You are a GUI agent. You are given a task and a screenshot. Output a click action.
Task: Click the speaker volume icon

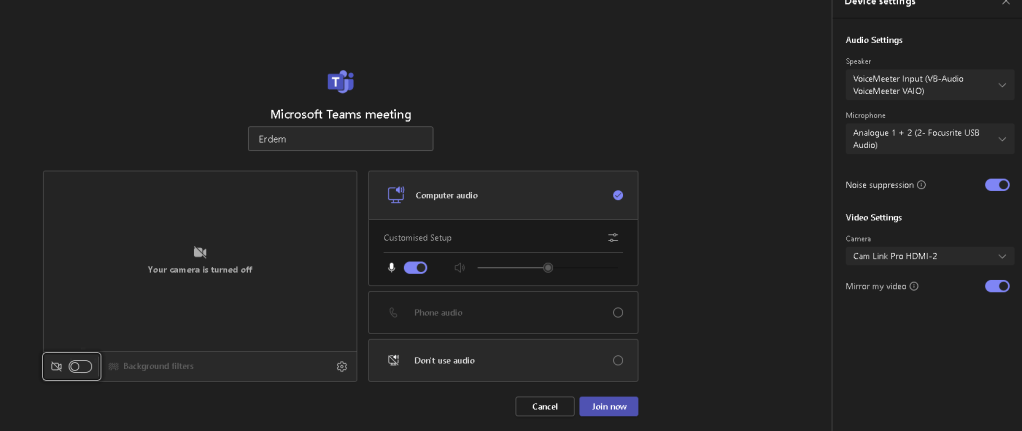point(460,268)
